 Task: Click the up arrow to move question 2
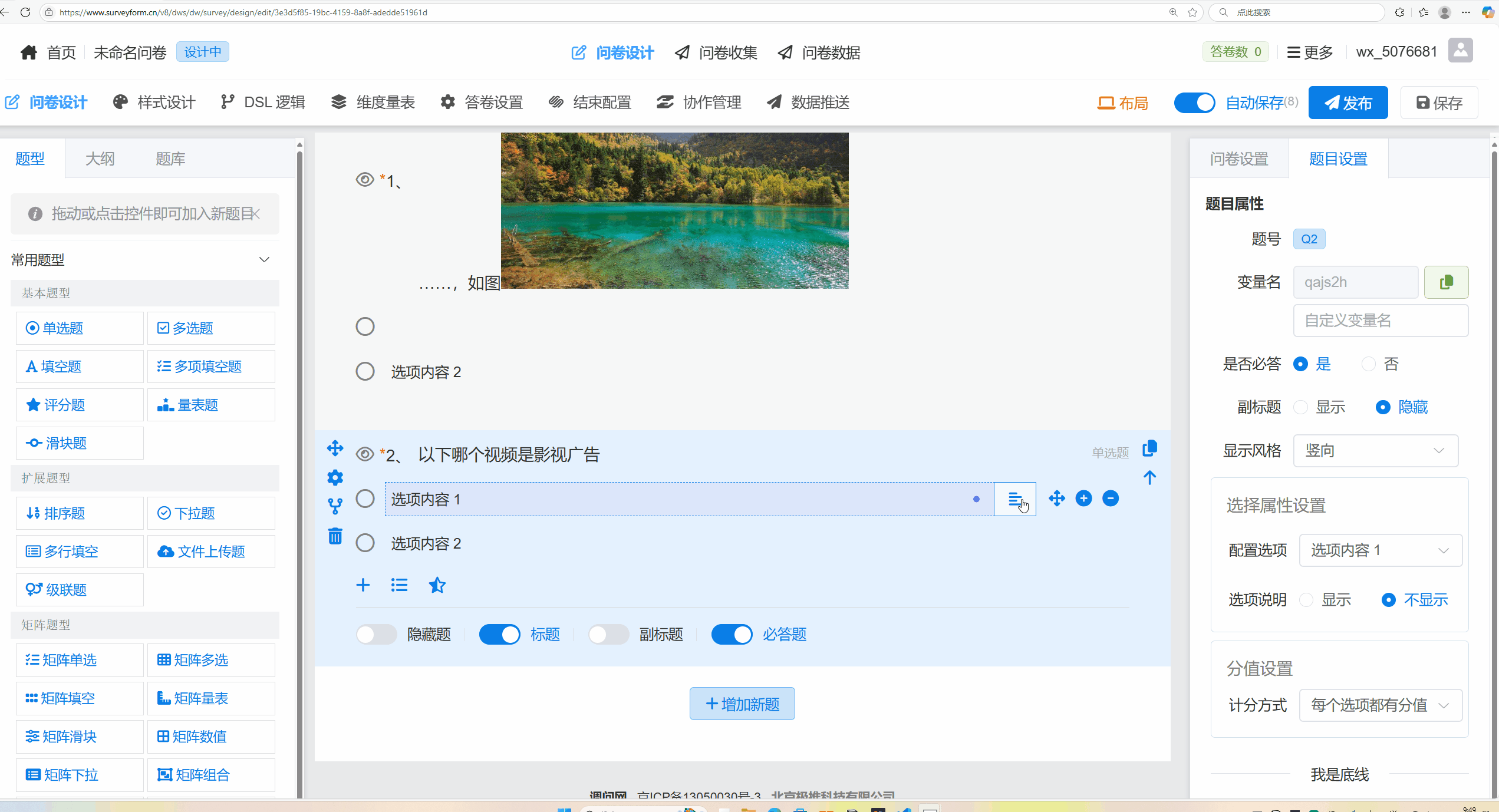(x=1149, y=477)
